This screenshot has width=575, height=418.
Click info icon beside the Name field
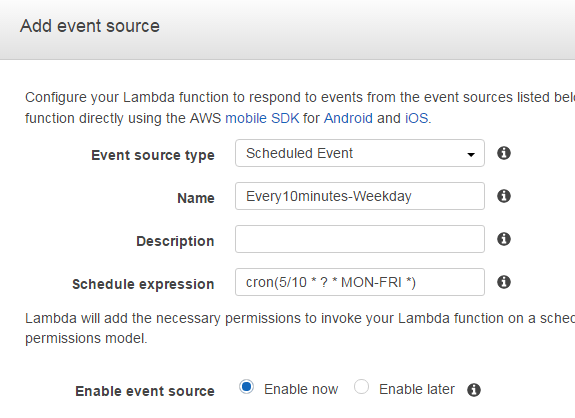[504, 196]
